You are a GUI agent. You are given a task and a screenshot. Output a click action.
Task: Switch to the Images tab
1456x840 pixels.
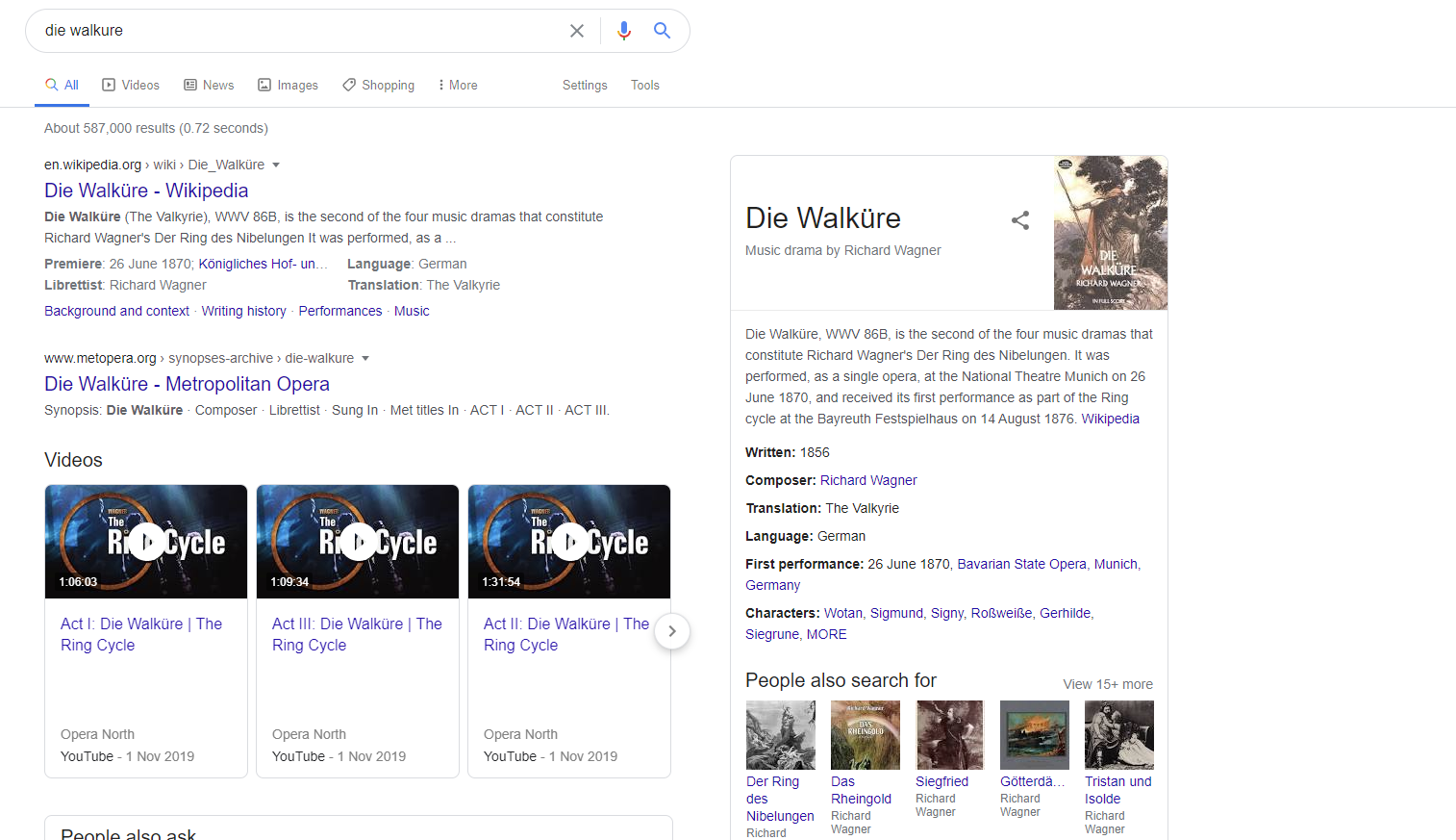point(288,86)
